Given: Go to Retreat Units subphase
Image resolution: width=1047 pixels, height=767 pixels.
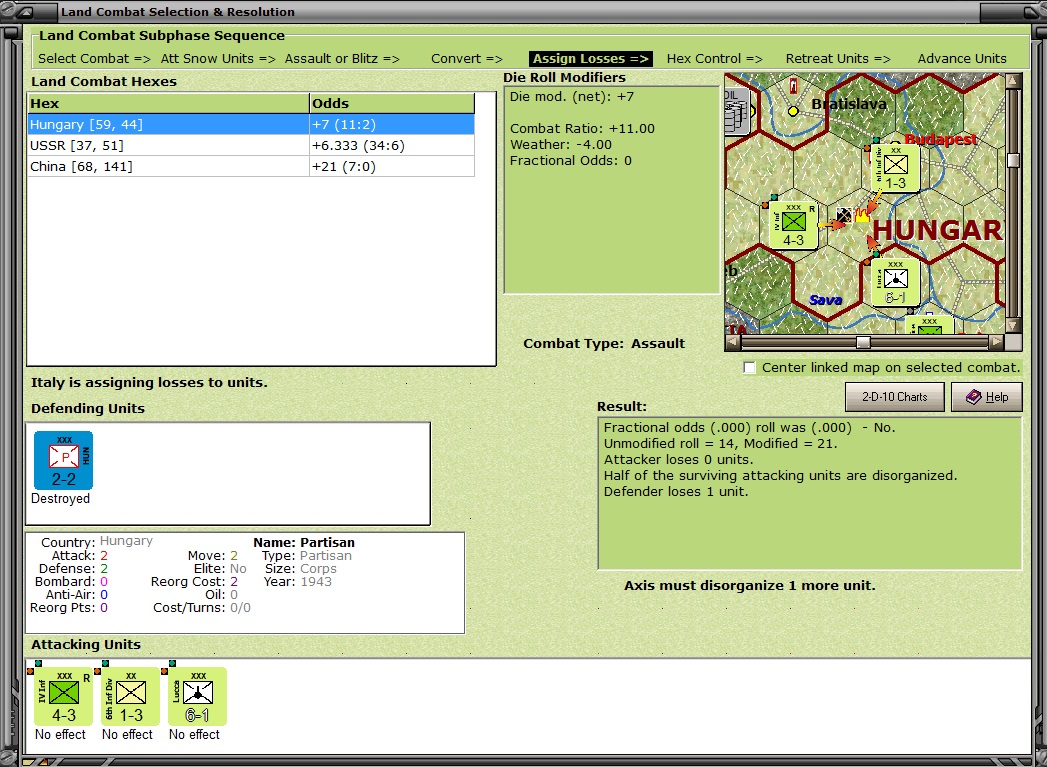Looking at the screenshot, I should pos(838,59).
